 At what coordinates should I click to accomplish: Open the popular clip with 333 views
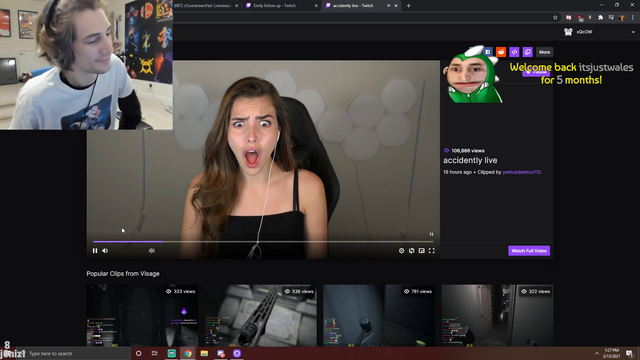tap(142, 316)
